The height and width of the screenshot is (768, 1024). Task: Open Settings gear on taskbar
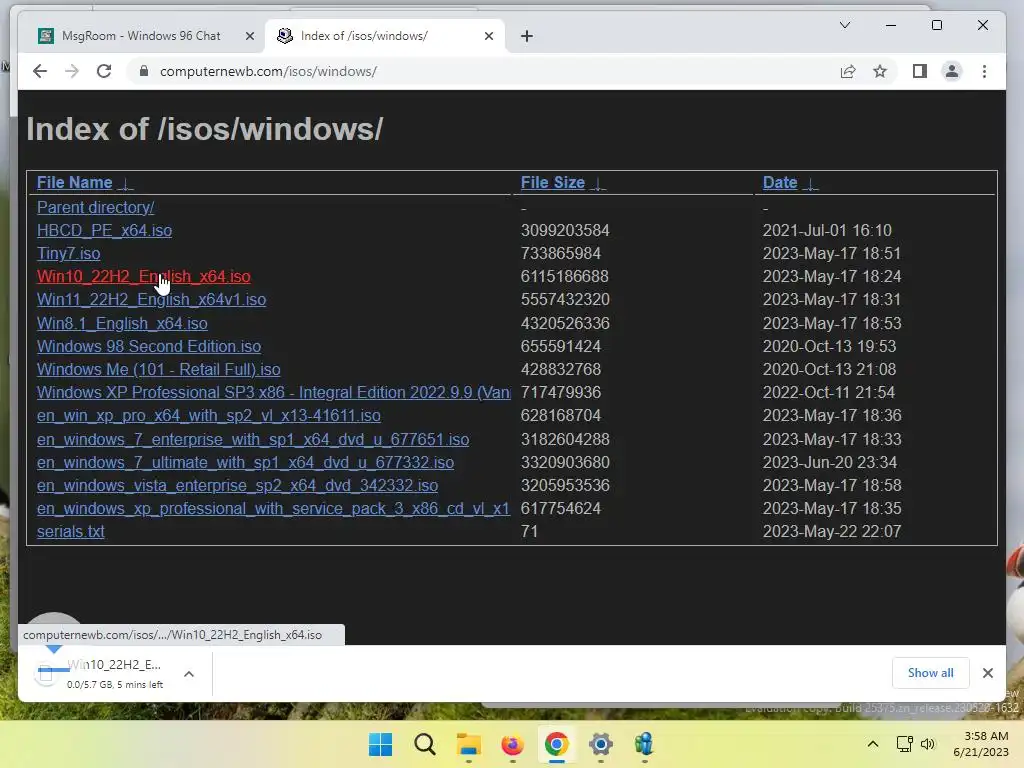coord(600,744)
